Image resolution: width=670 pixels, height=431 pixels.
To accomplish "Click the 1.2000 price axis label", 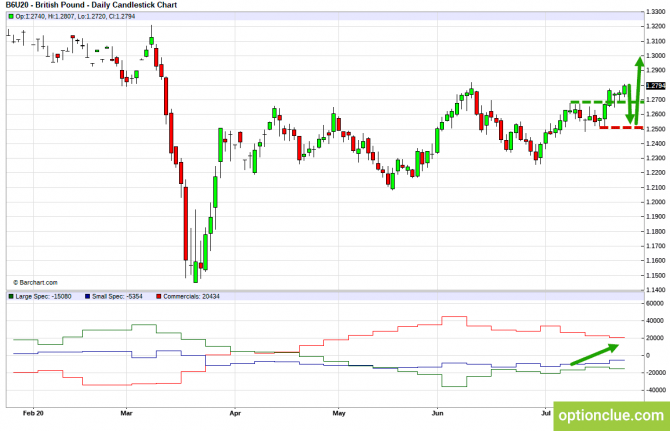I will coord(655,202).
